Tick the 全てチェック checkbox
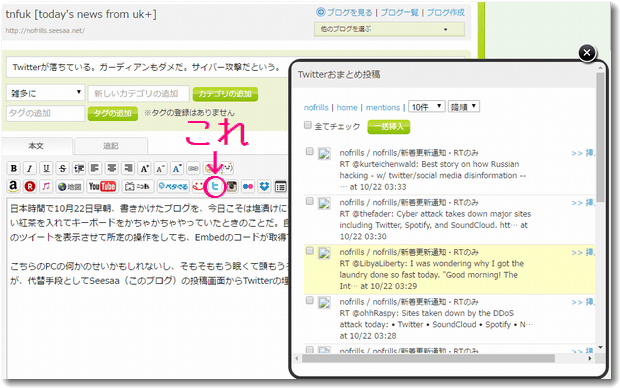 click(308, 125)
